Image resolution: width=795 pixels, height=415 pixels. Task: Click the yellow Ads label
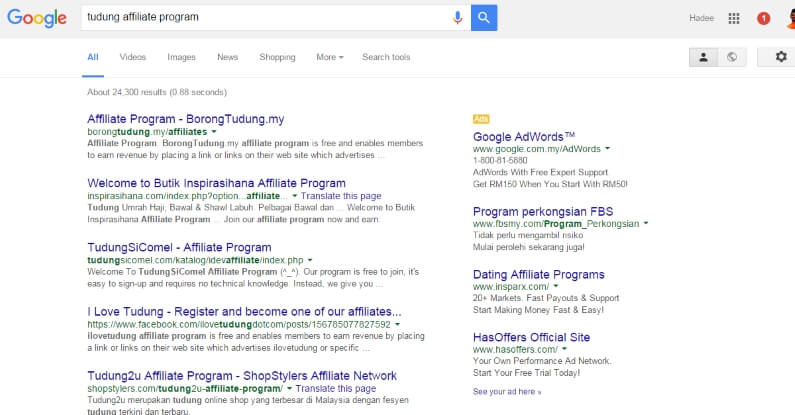pyautogui.click(x=481, y=119)
